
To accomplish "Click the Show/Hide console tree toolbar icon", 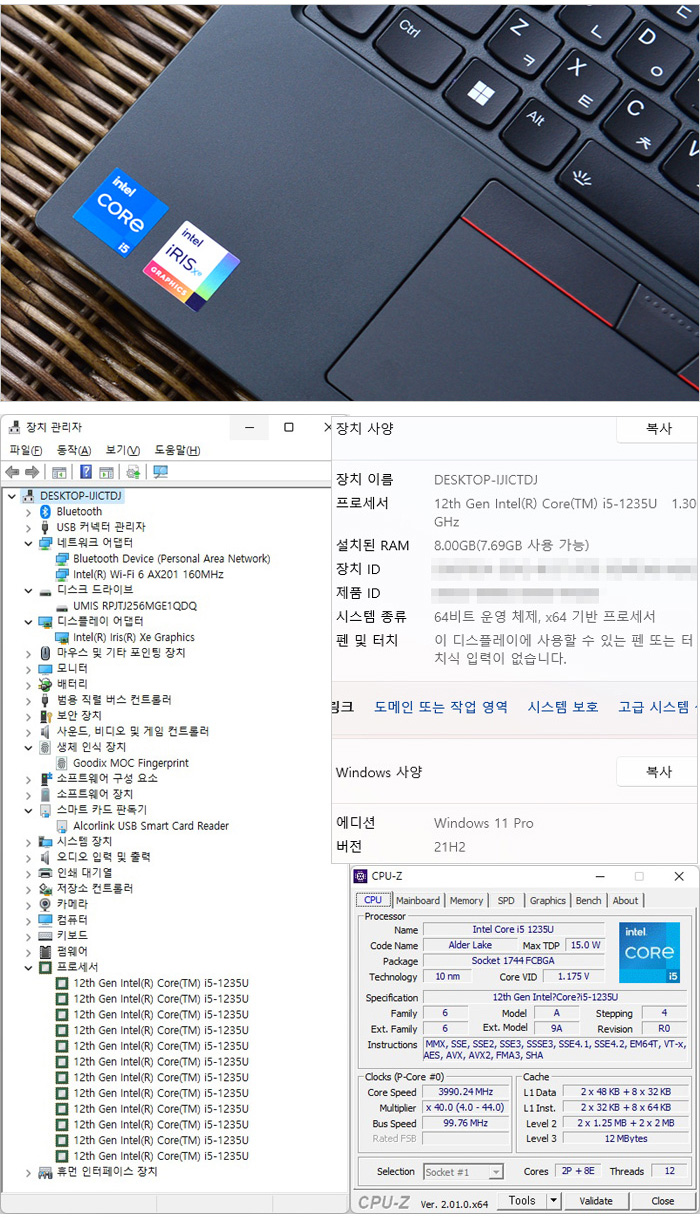I will (x=59, y=472).
